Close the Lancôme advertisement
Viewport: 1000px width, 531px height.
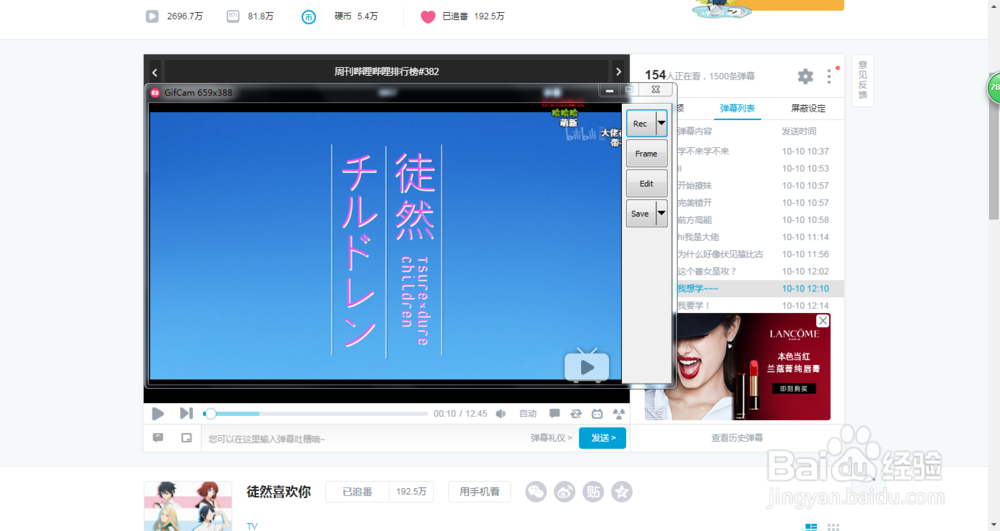coord(823,321)
